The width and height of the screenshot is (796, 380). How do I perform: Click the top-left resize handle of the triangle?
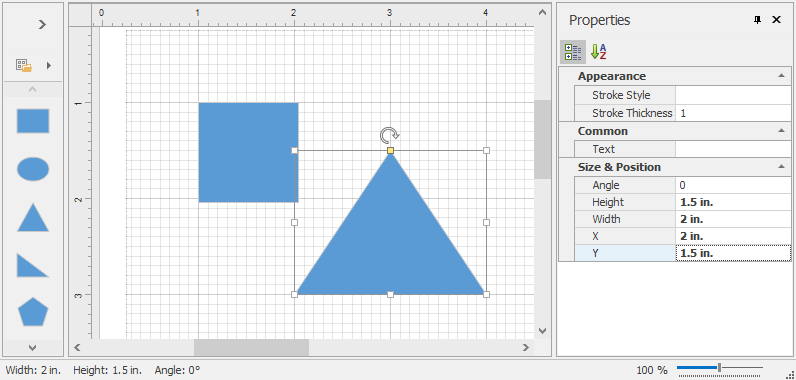[294, 150]
